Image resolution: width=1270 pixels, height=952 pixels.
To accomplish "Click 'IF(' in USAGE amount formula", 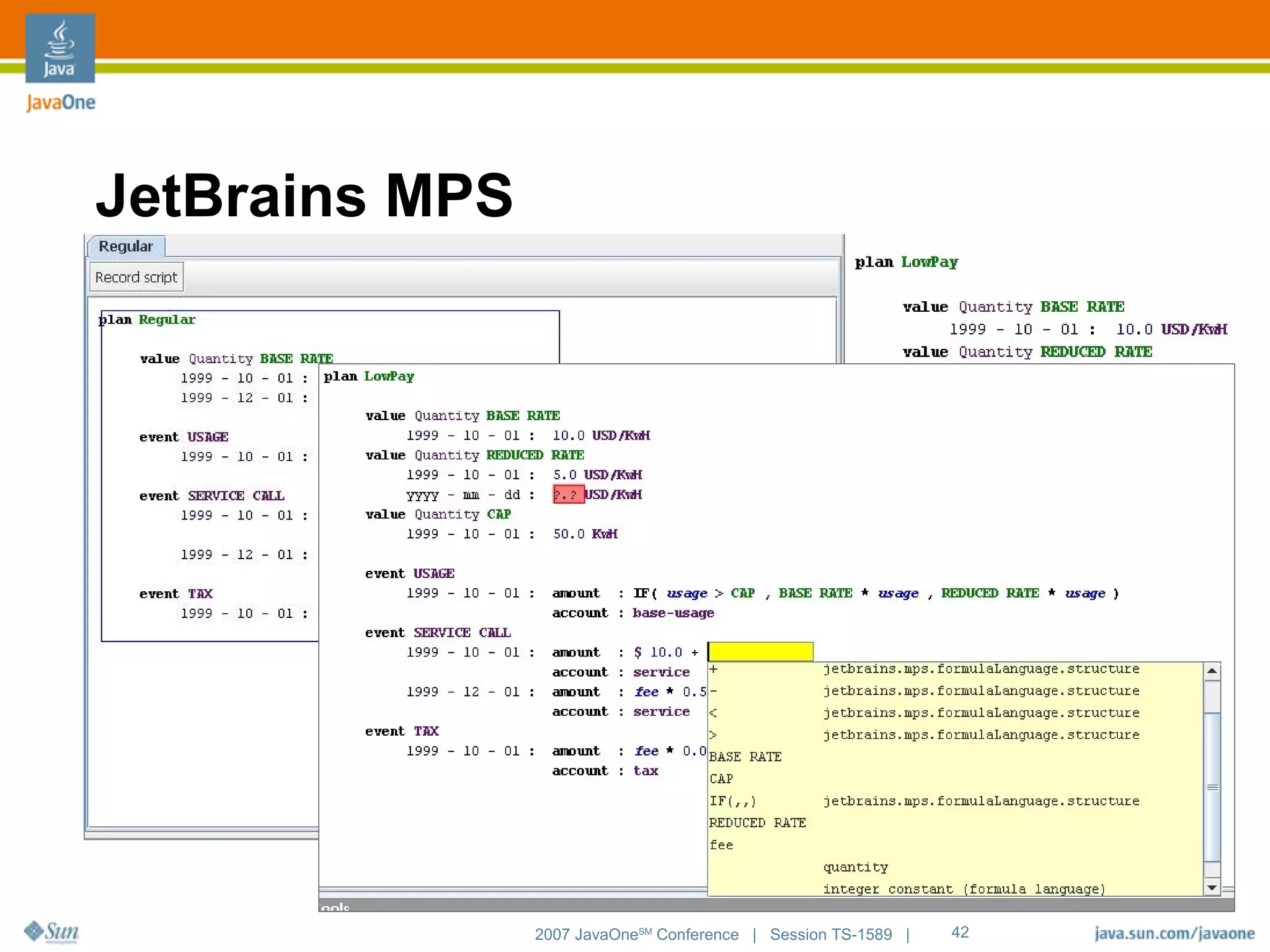I will pyautogui.click(x=645, y=593).
